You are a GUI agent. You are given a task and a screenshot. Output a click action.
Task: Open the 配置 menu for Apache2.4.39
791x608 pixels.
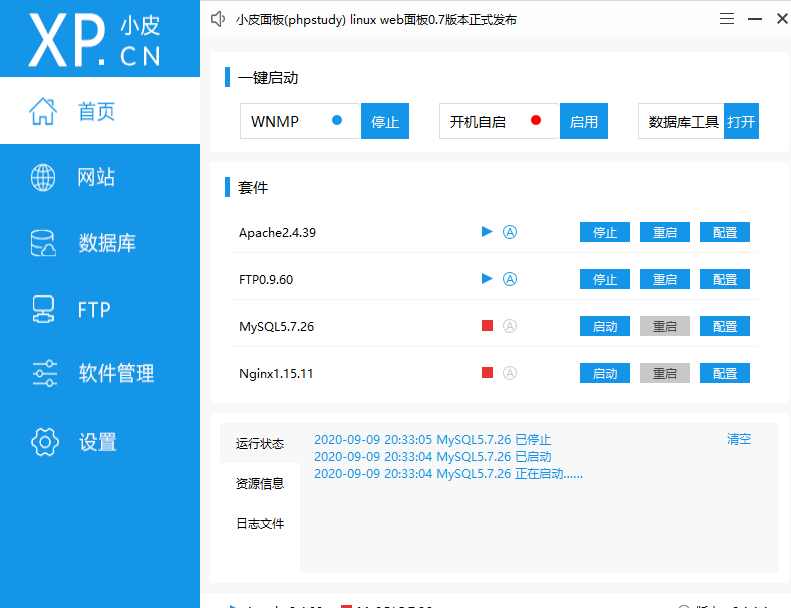[x=724, y=232]
